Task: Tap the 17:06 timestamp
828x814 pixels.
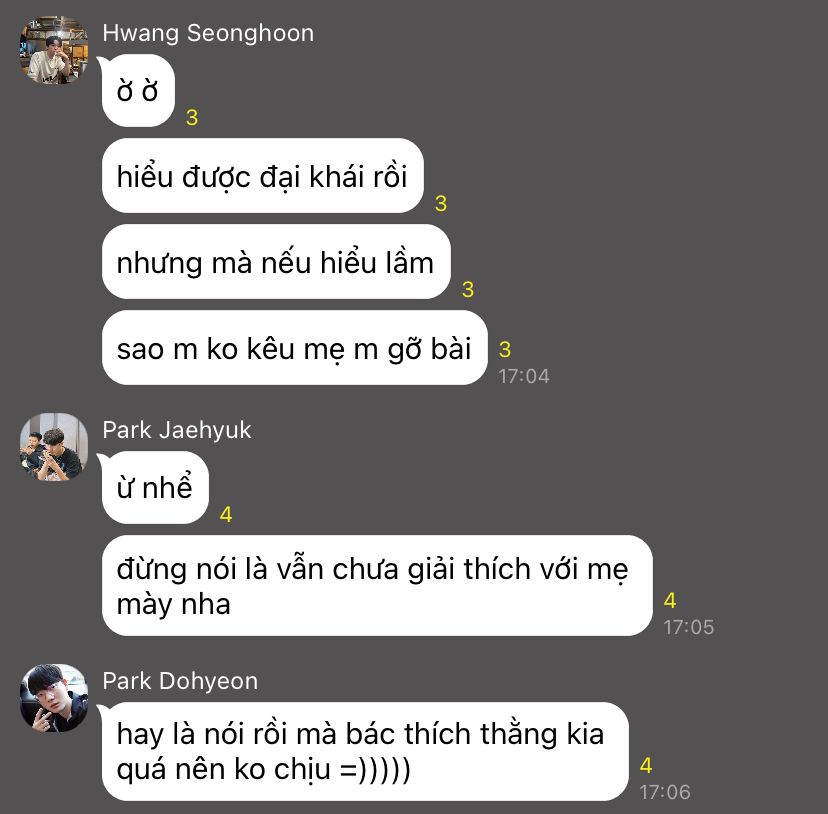Action: 665,792
